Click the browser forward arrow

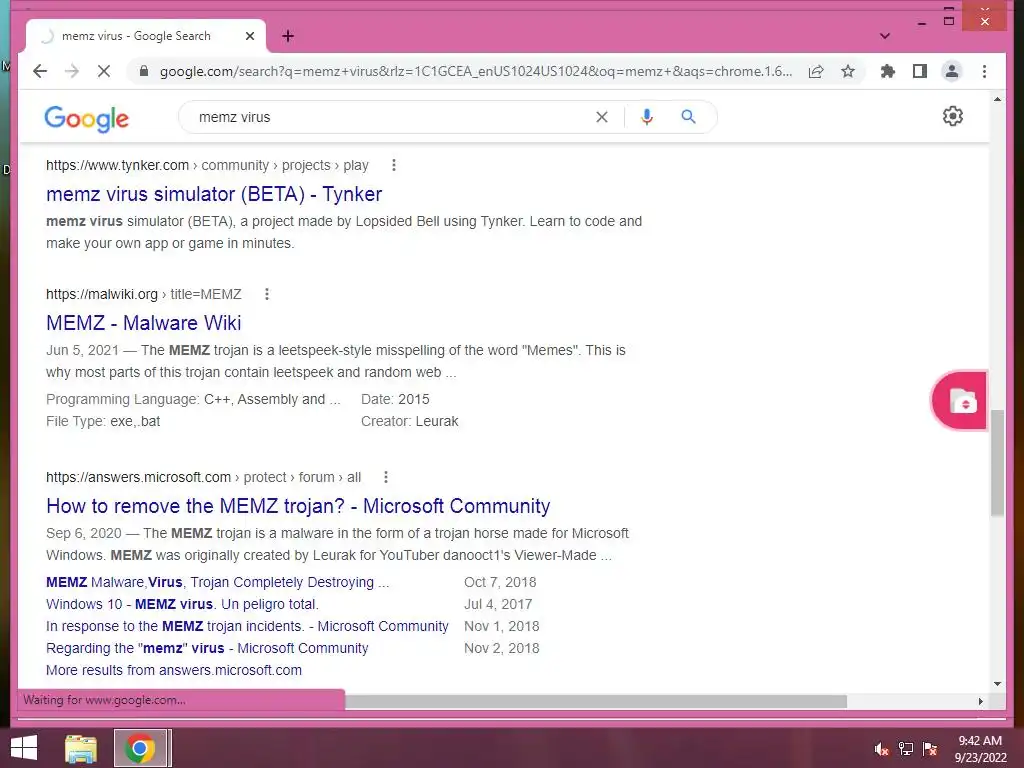point(72,71)
